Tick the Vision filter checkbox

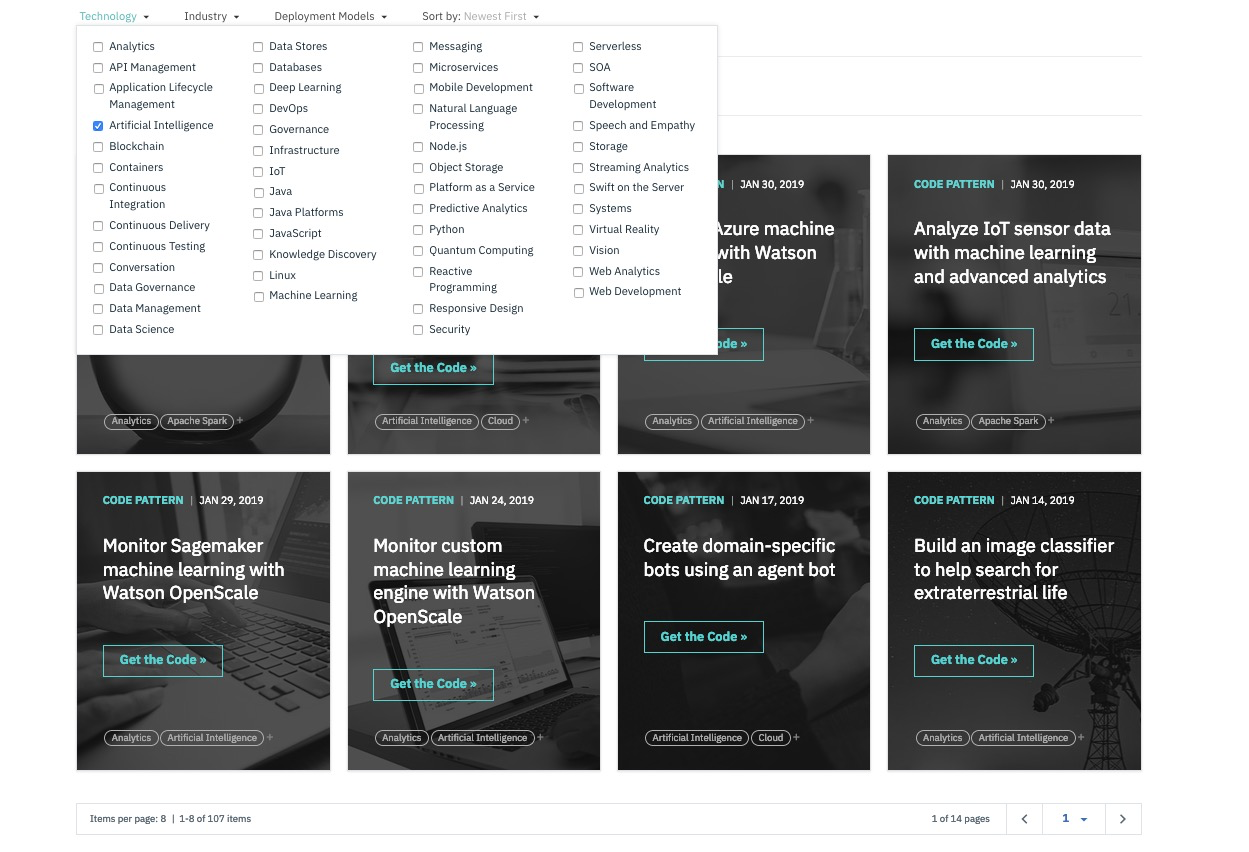pyautogui.click(x=578, y=251)
